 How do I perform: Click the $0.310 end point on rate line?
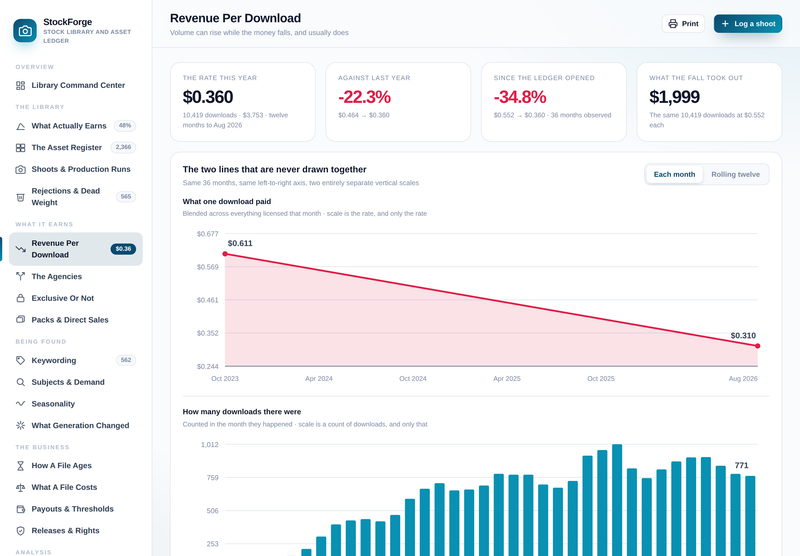click(758, 346)
